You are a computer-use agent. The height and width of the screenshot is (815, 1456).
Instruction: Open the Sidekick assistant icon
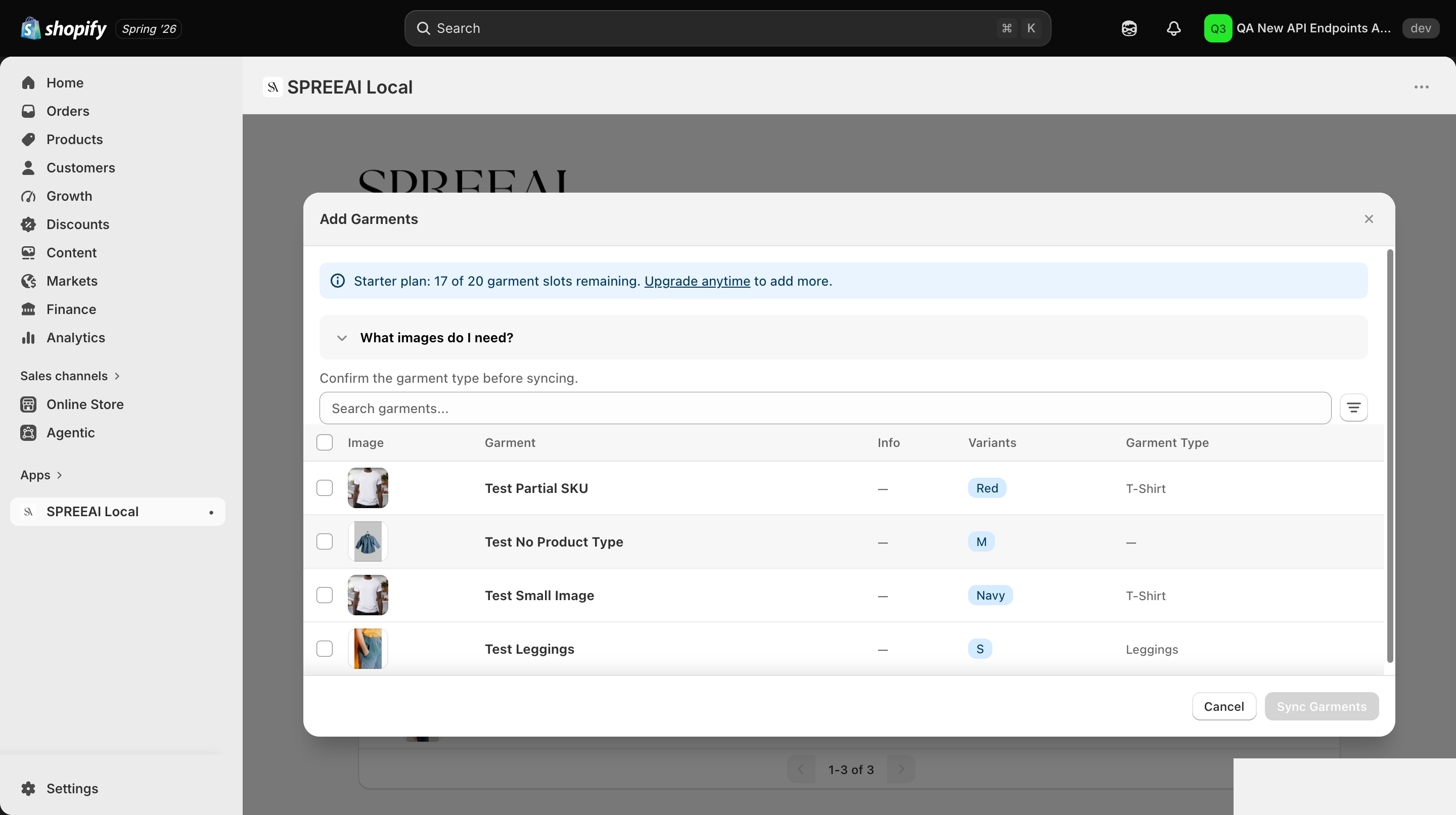1129,28
